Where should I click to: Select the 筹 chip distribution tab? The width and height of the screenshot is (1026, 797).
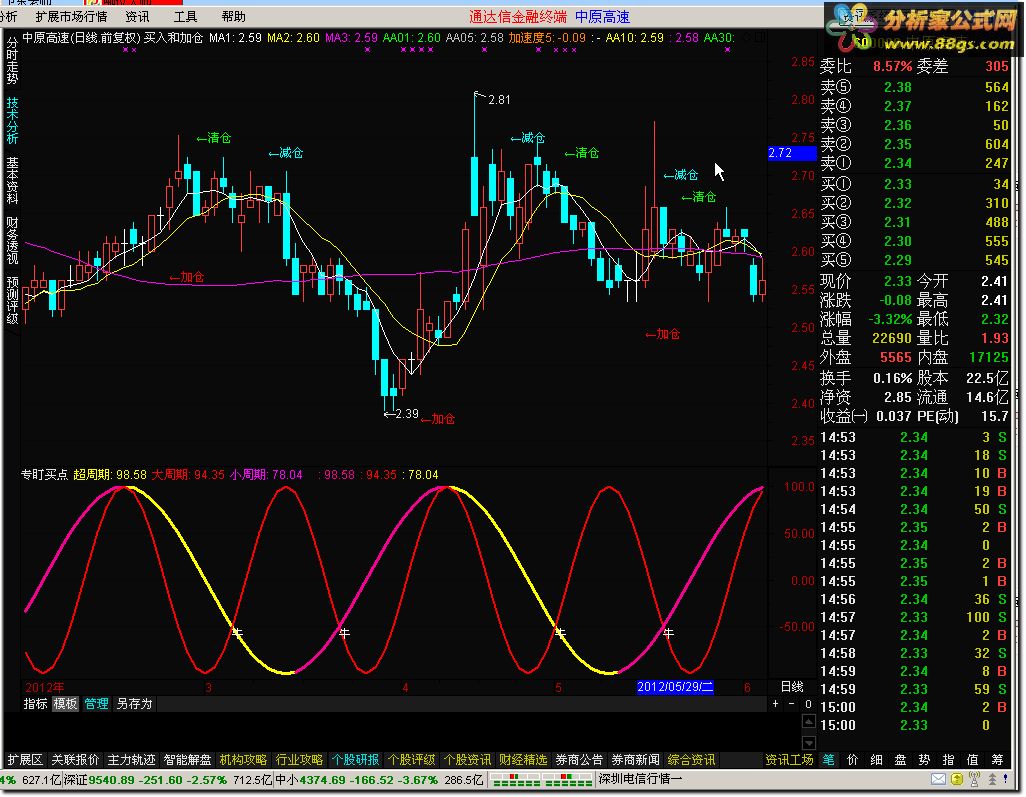tap(997, 760)
